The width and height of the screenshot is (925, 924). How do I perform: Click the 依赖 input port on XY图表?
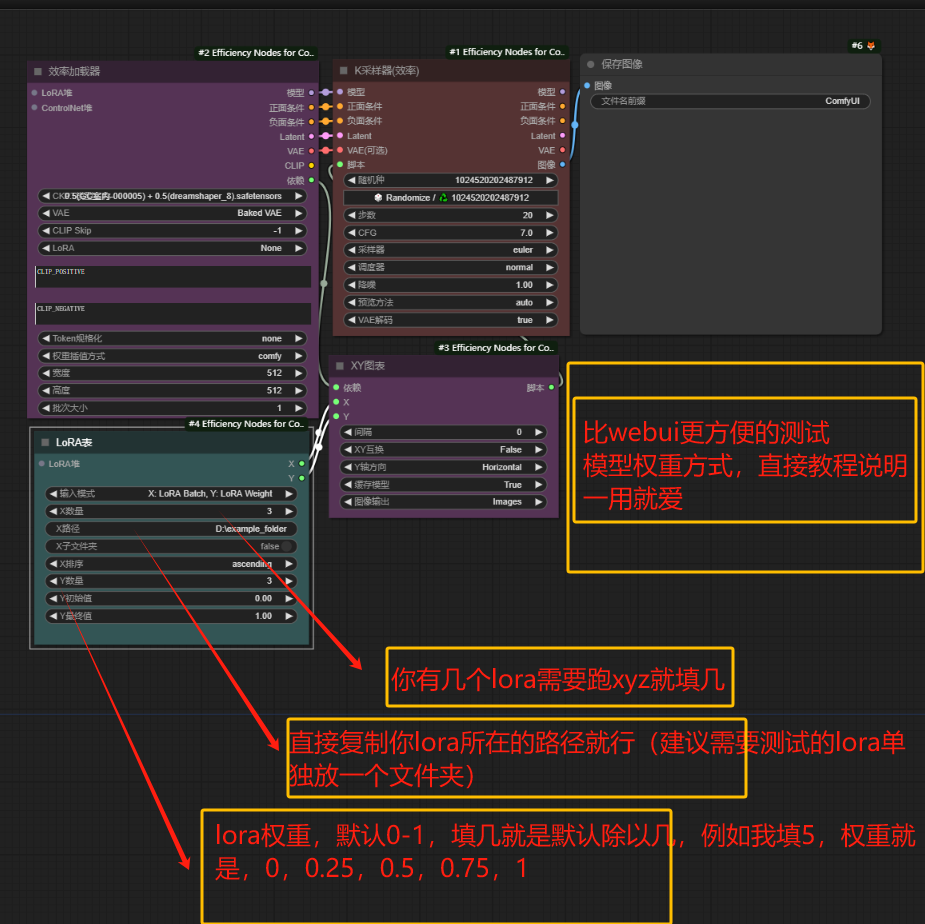(336, 388)
